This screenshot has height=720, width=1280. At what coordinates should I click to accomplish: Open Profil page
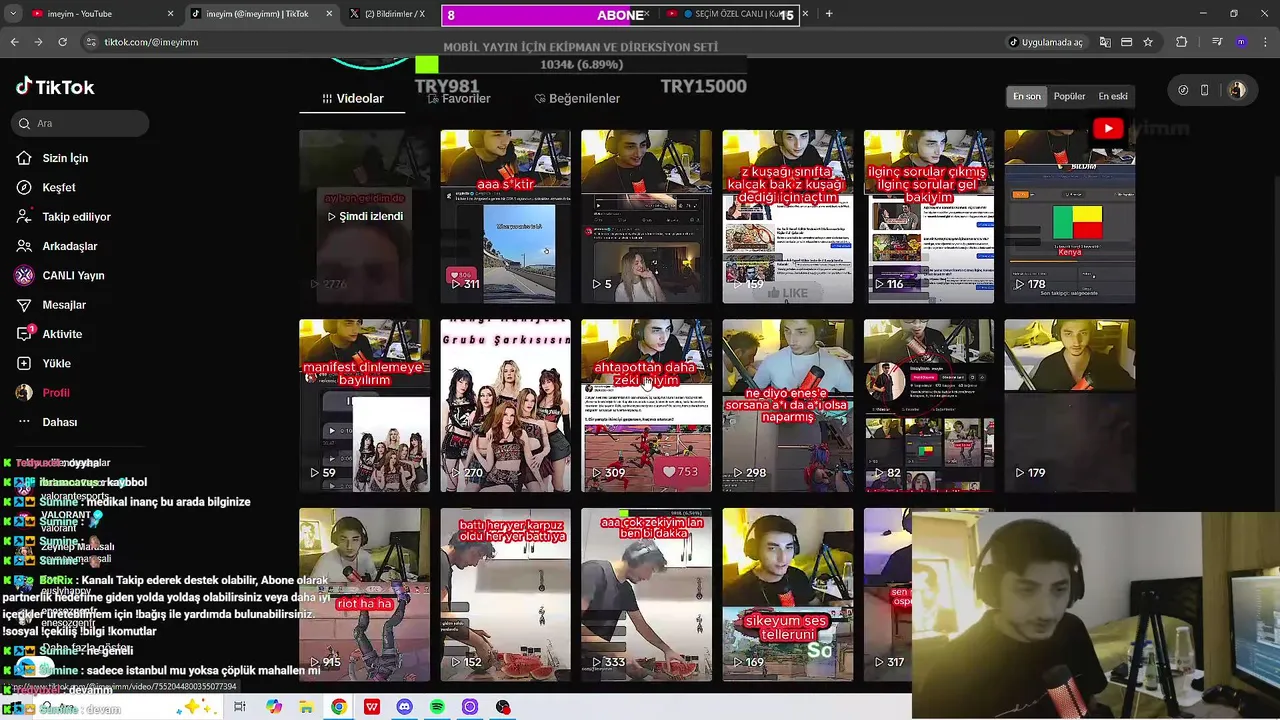coord(56,393)
